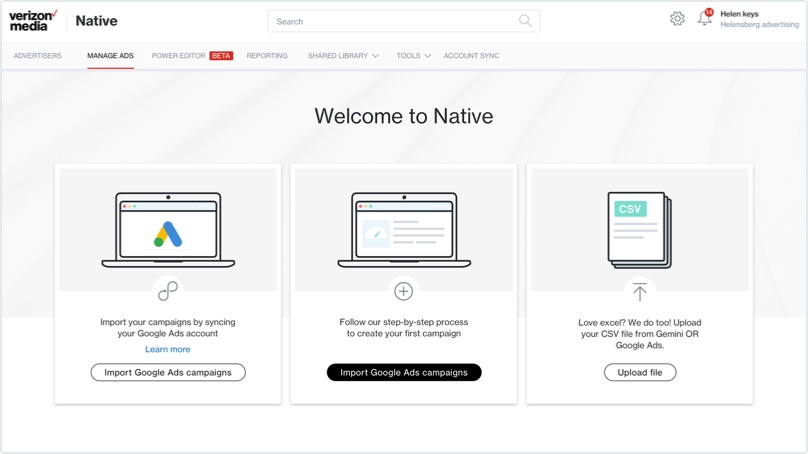Image resolution: width=808 pixels, height=454 pixels.
Task: Click the campaign dashboard laptop illustration
Action: [x=404, y=230]
